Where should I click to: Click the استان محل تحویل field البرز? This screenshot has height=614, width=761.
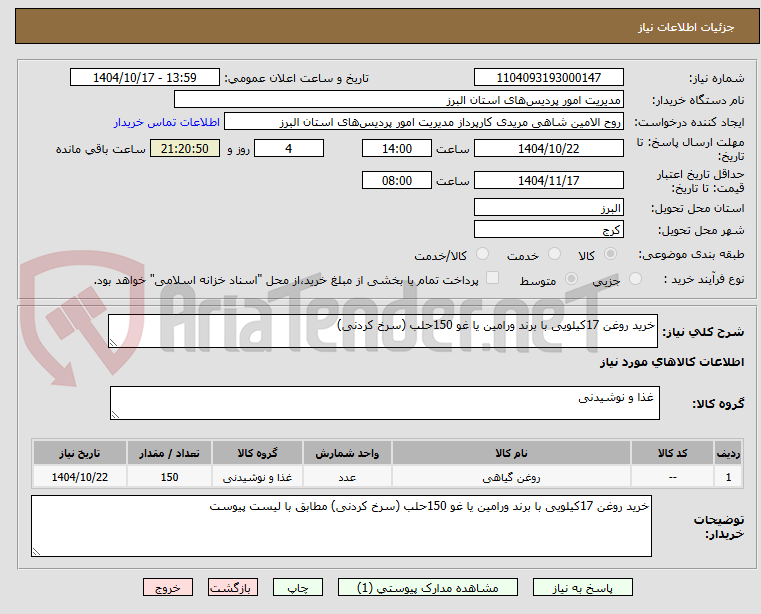point(548,208)
